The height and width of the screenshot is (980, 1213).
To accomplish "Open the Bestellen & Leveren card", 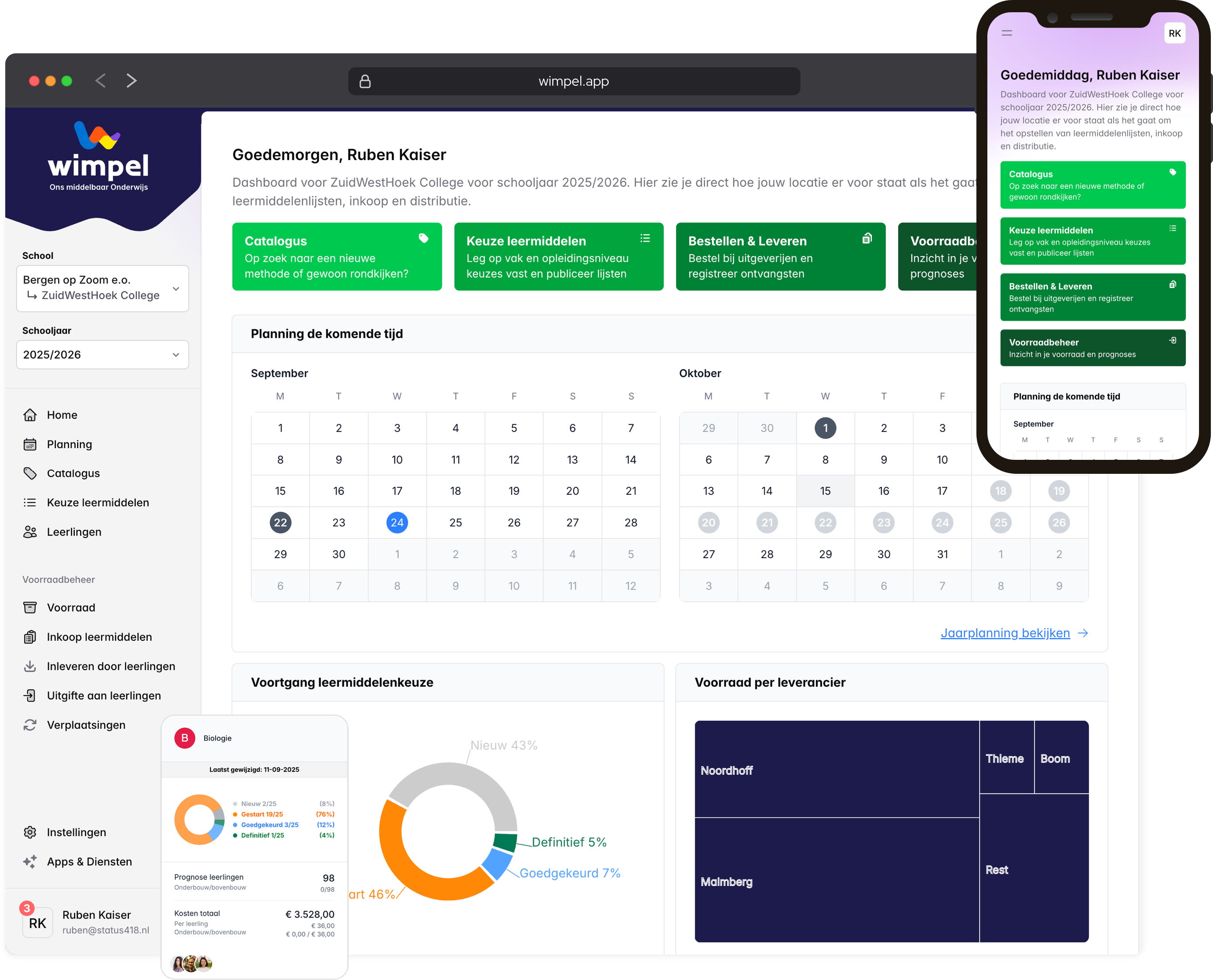I will tap(780, 257).
